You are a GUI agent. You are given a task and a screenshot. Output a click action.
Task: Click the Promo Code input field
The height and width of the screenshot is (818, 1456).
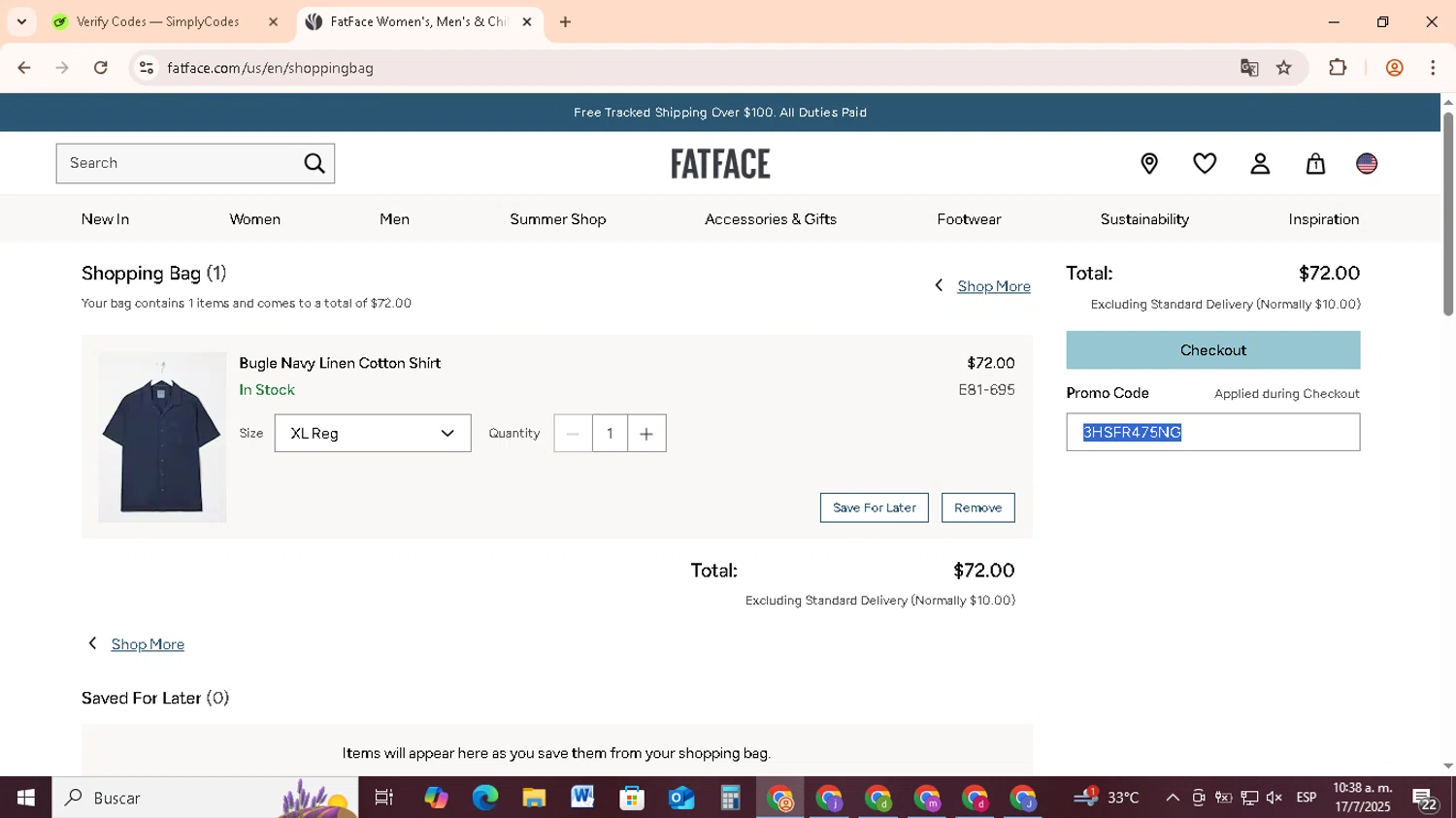pos(1212,432)
